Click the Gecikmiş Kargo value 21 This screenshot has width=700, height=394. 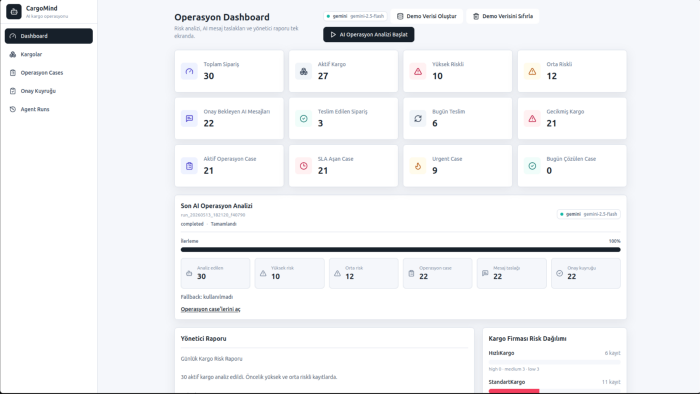pyautogui.click(x=552, y=124)
